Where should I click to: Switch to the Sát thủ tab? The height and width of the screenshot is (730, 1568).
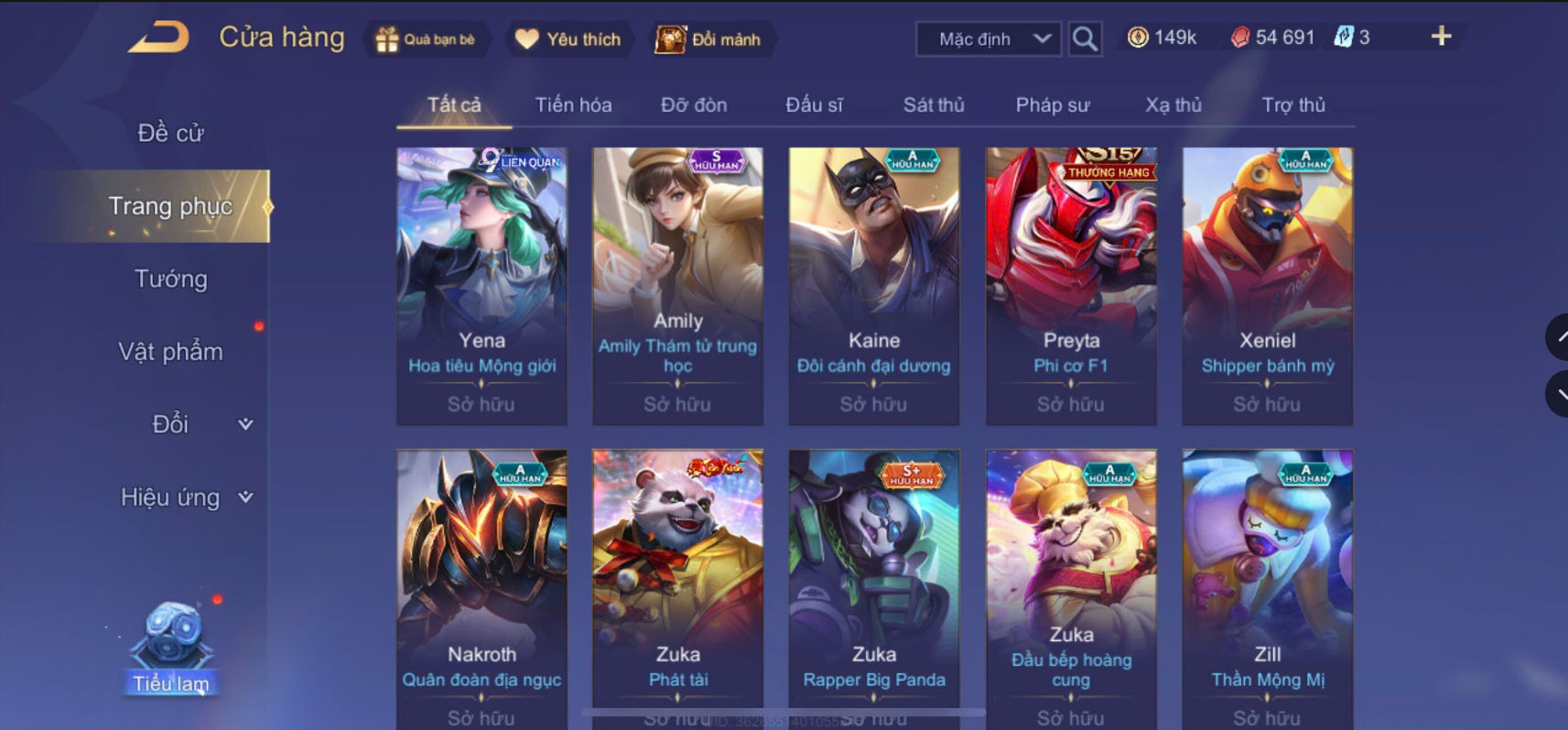pyautogui.click(x=934, y=104)
